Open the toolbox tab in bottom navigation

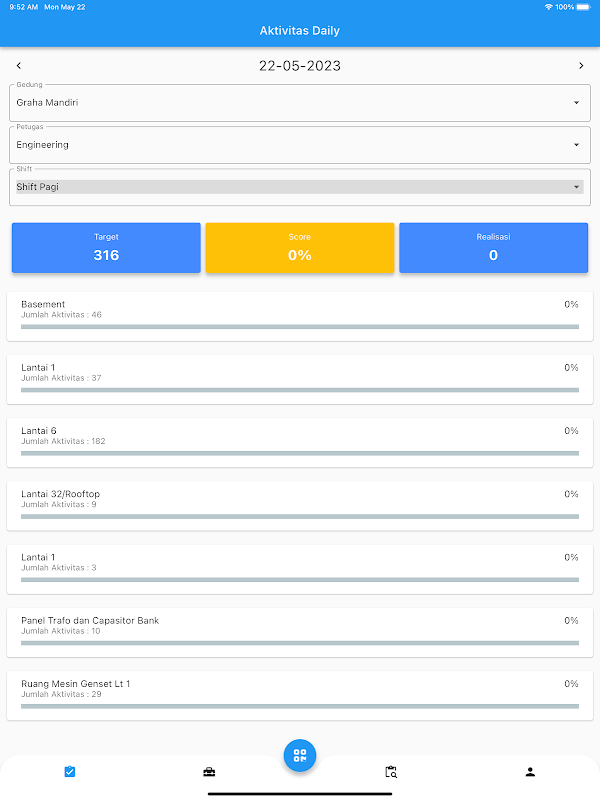209,772
